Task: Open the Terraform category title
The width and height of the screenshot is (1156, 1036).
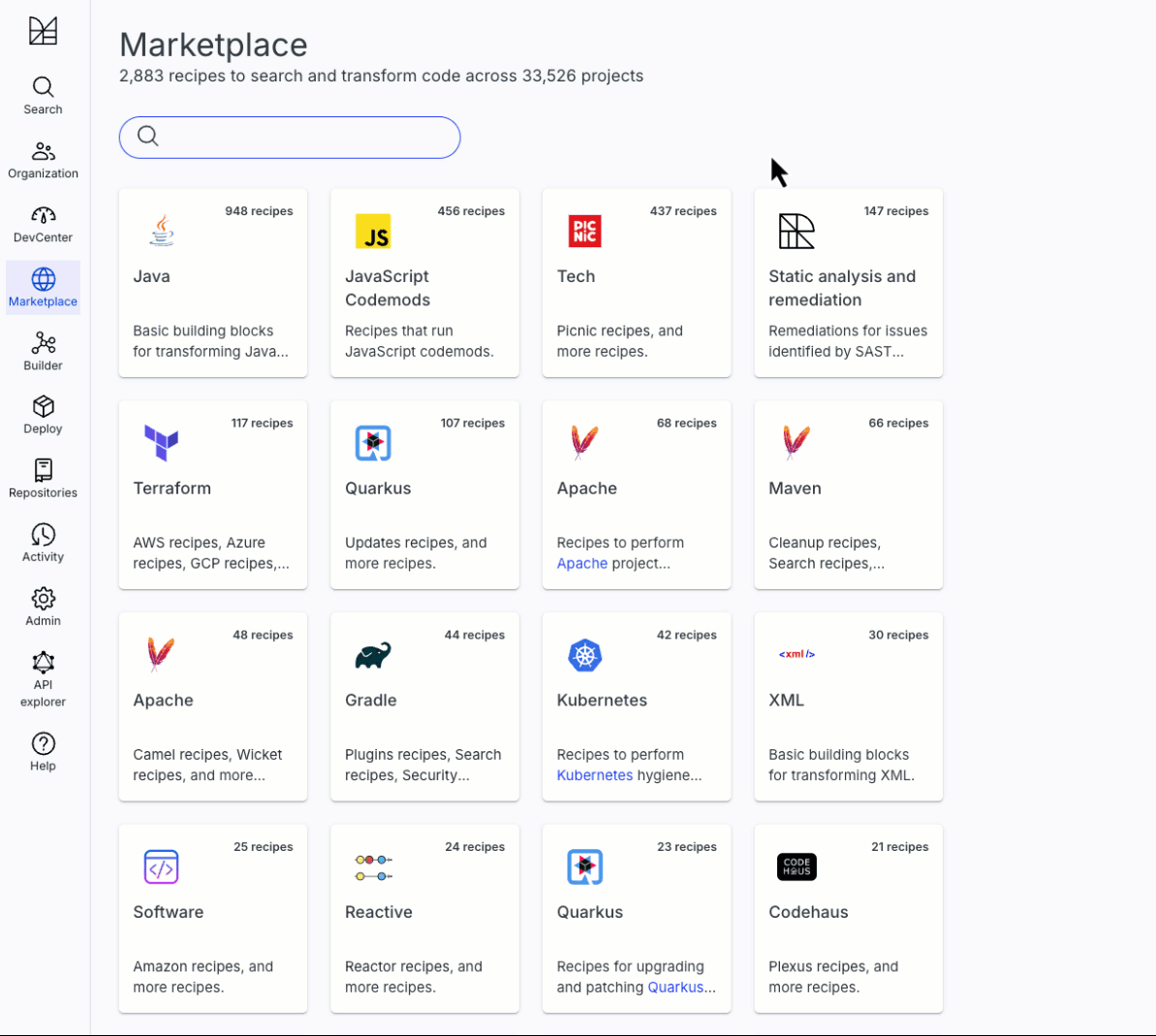Action: [172, 488]
